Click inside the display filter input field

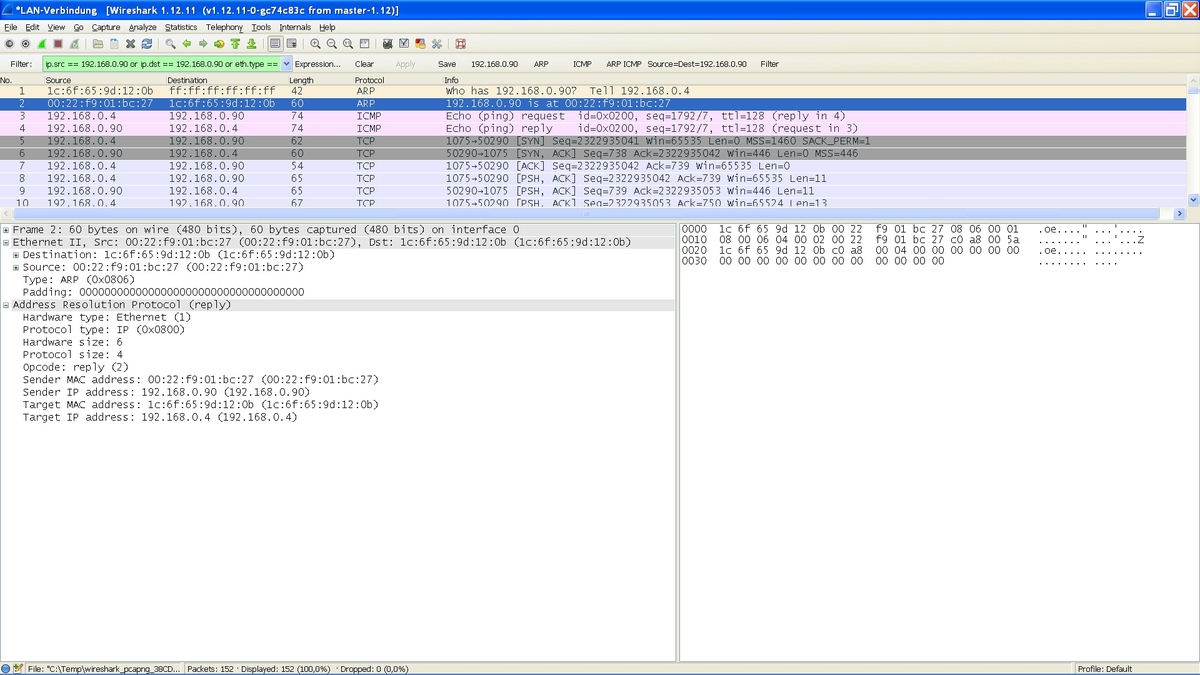[161, 64]
